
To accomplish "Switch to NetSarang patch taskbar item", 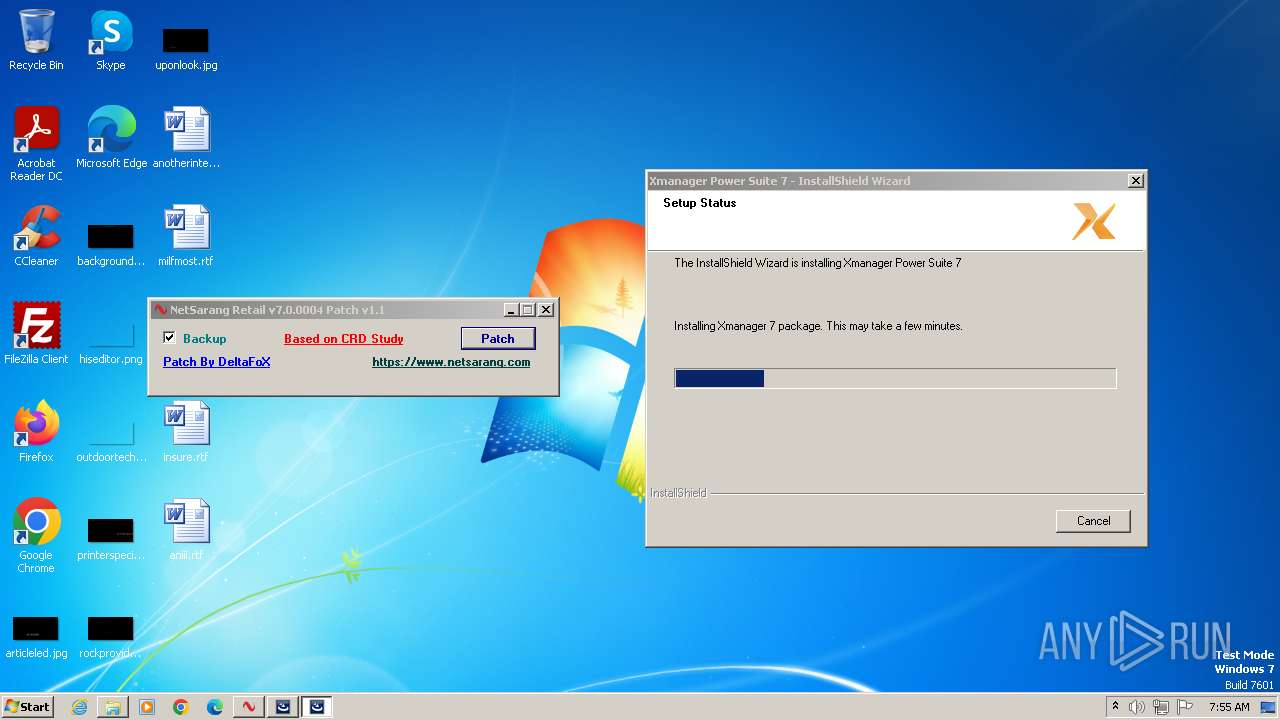I will pos(249,707).
